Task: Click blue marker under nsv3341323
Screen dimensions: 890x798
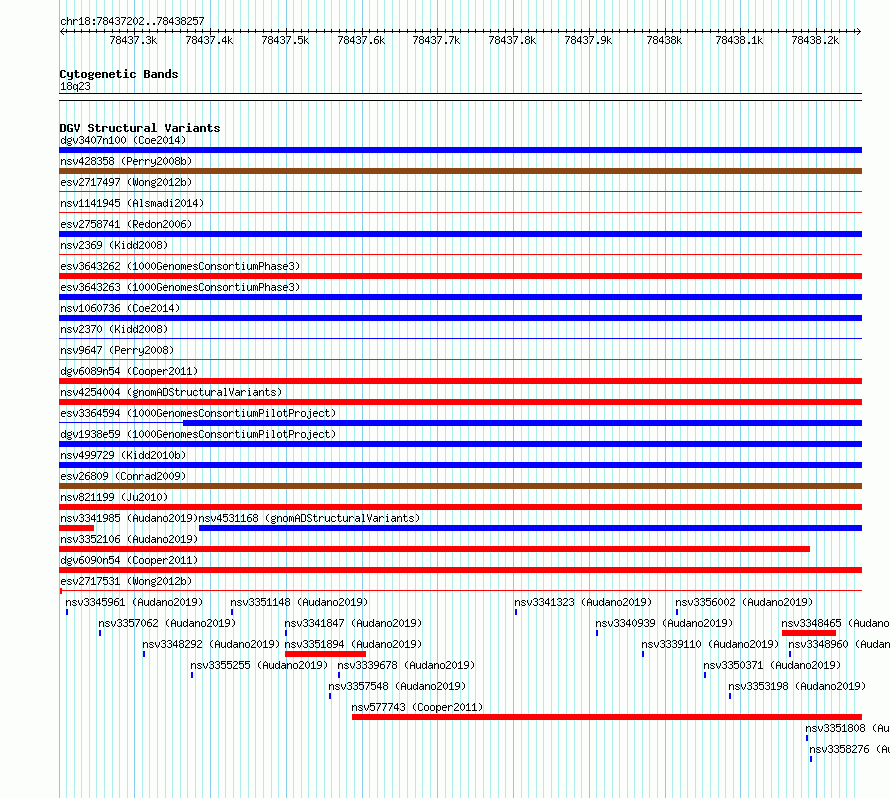Action: pyautogui.click(x=516, y=612)
